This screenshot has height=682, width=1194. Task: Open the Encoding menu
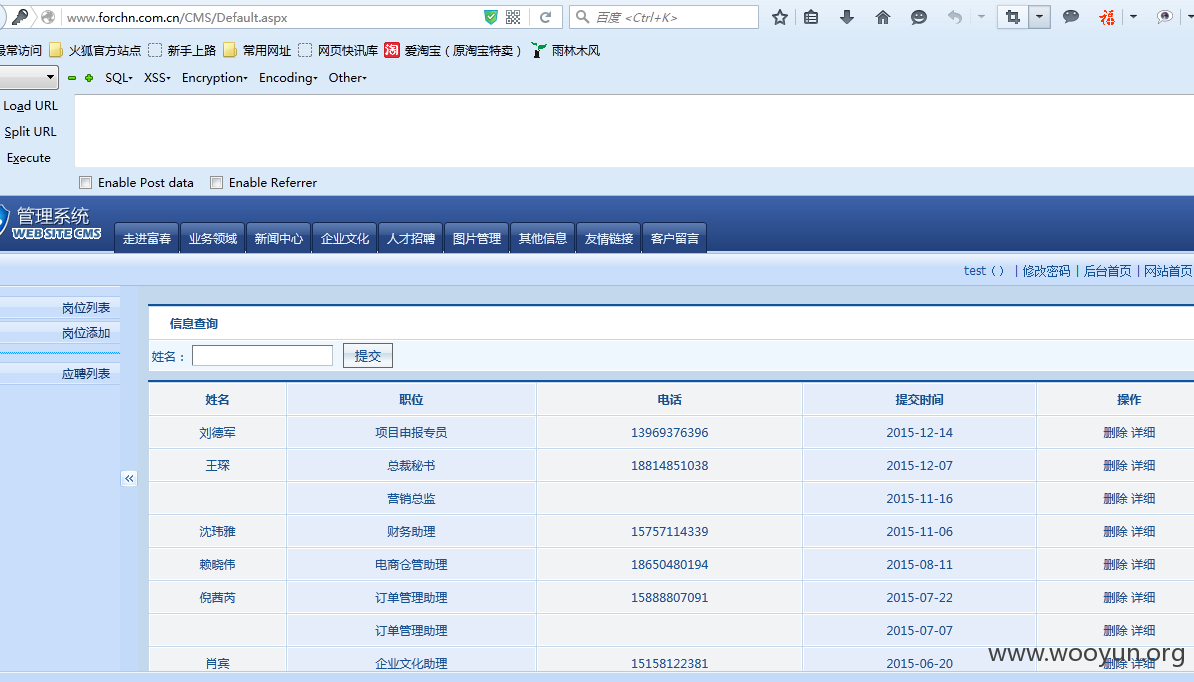point(288,78)
